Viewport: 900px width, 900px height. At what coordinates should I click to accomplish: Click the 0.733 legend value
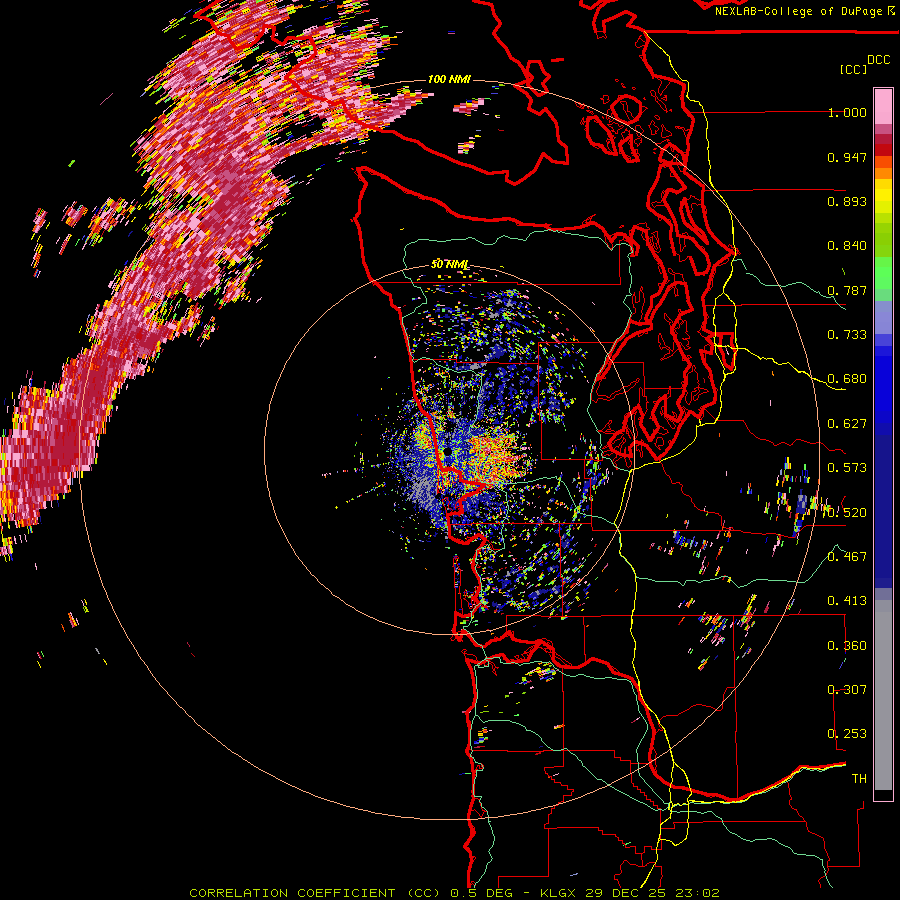tap(847, 335)
